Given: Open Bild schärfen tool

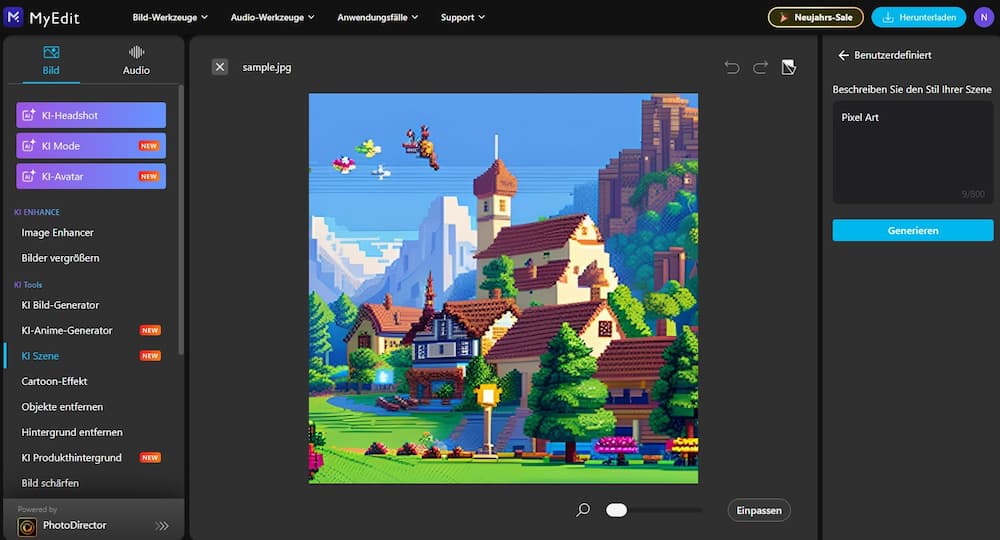Looking at the screenshot, I should 50,483.
